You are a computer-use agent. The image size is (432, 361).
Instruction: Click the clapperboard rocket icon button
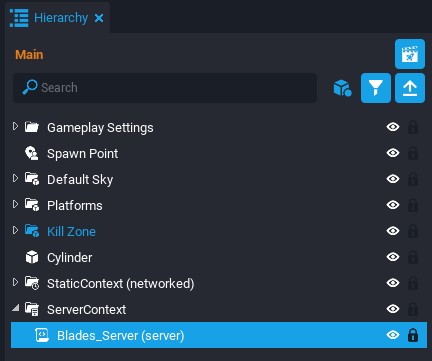click(x=410, y=54)
